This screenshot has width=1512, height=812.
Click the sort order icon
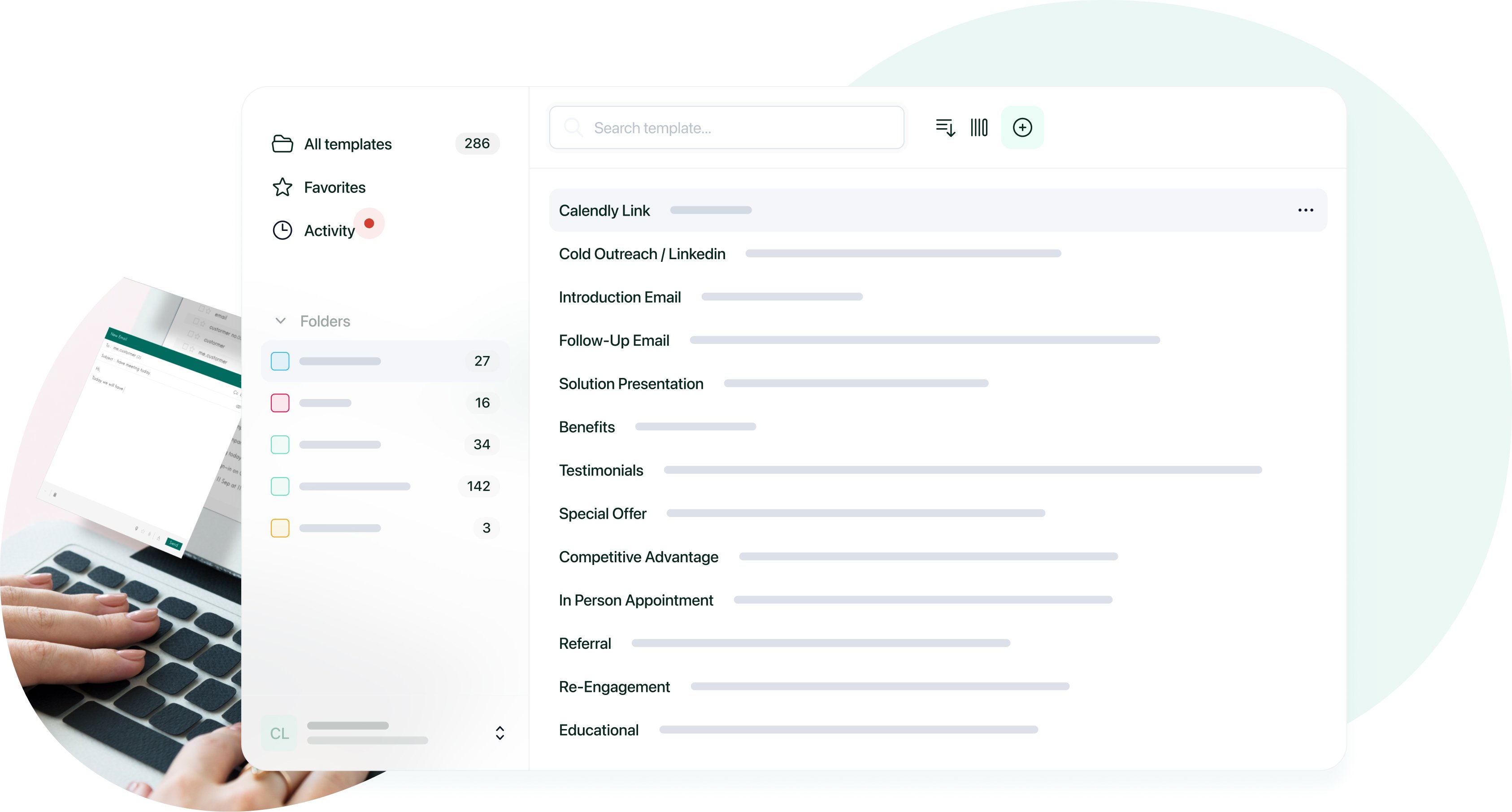(945, 127)
